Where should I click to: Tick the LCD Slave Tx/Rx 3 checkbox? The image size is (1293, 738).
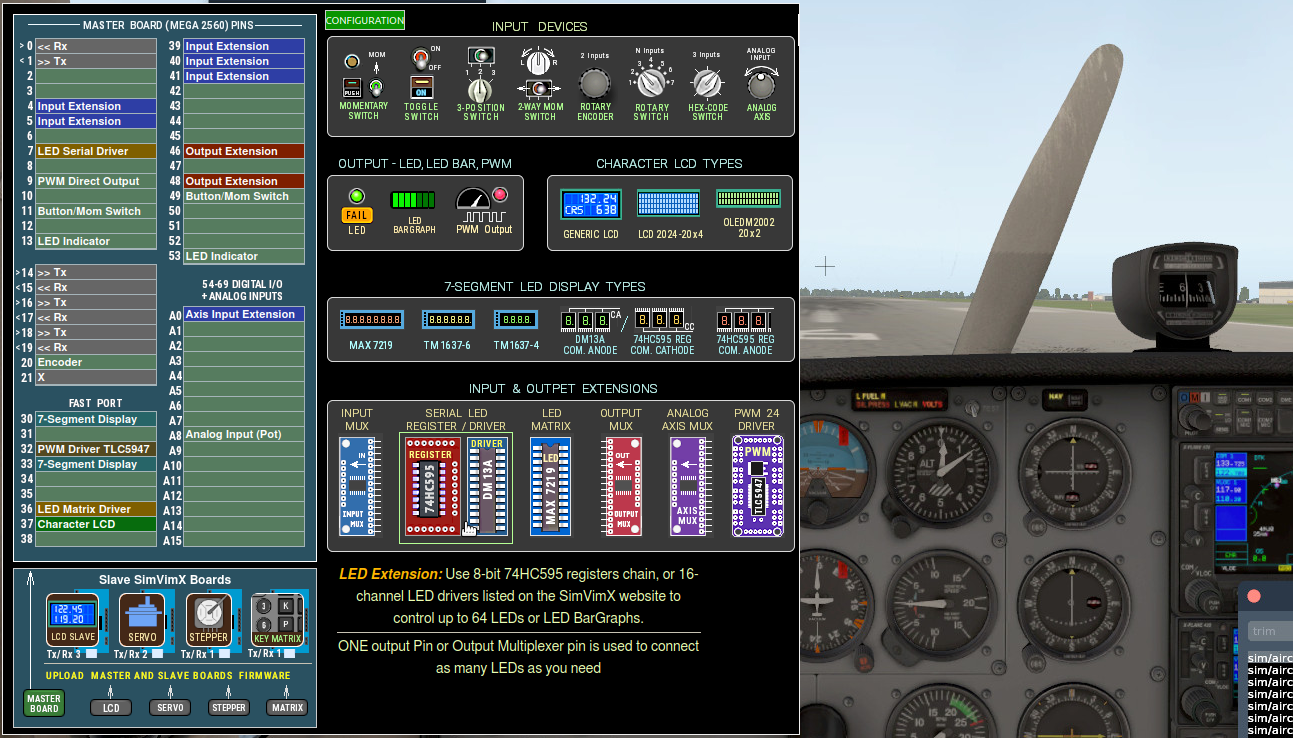(92, 654)
